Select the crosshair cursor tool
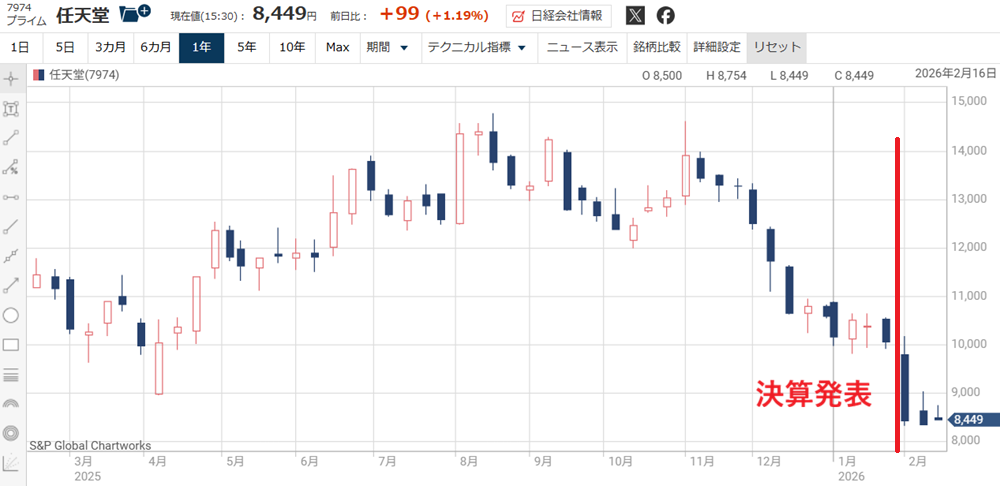Screen dimensions: 1000x486 12,79
